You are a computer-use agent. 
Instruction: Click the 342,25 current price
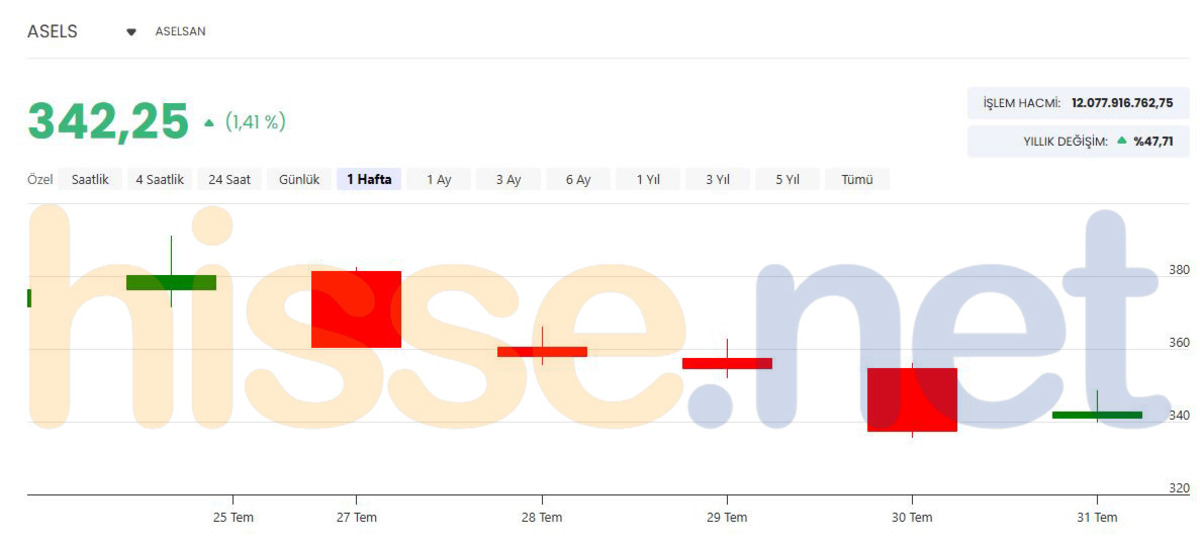click(108, 122)
